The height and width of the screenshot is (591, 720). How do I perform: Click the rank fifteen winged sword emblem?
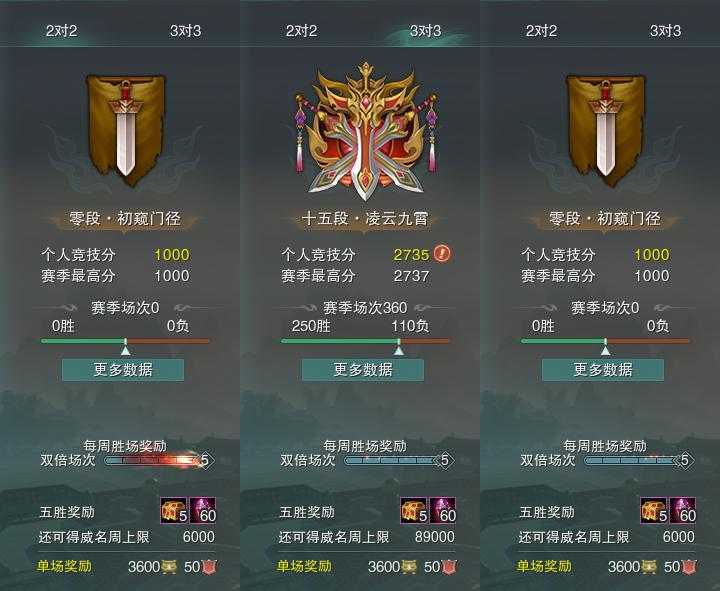click(x=366, y=132)
